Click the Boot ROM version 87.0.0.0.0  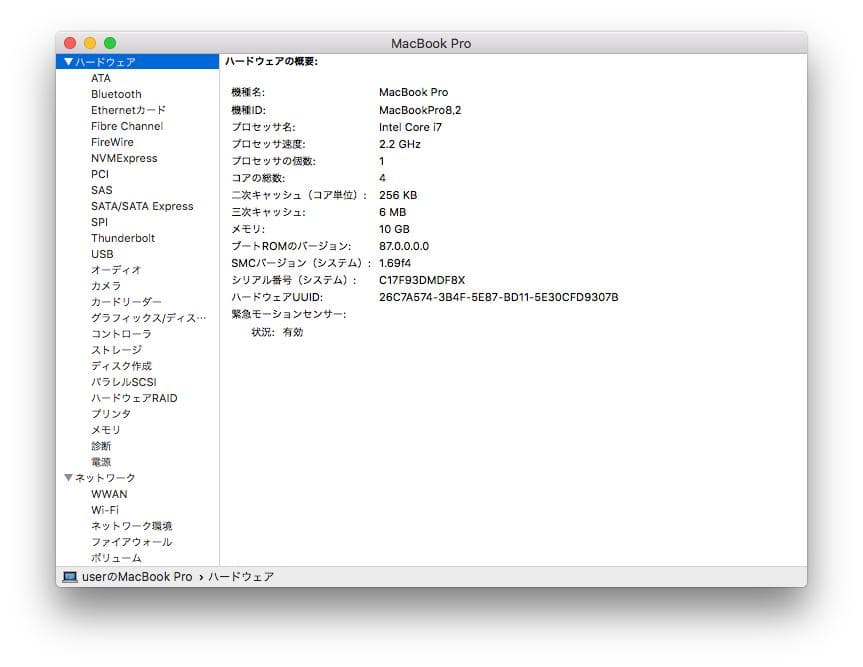pos(404,247)
